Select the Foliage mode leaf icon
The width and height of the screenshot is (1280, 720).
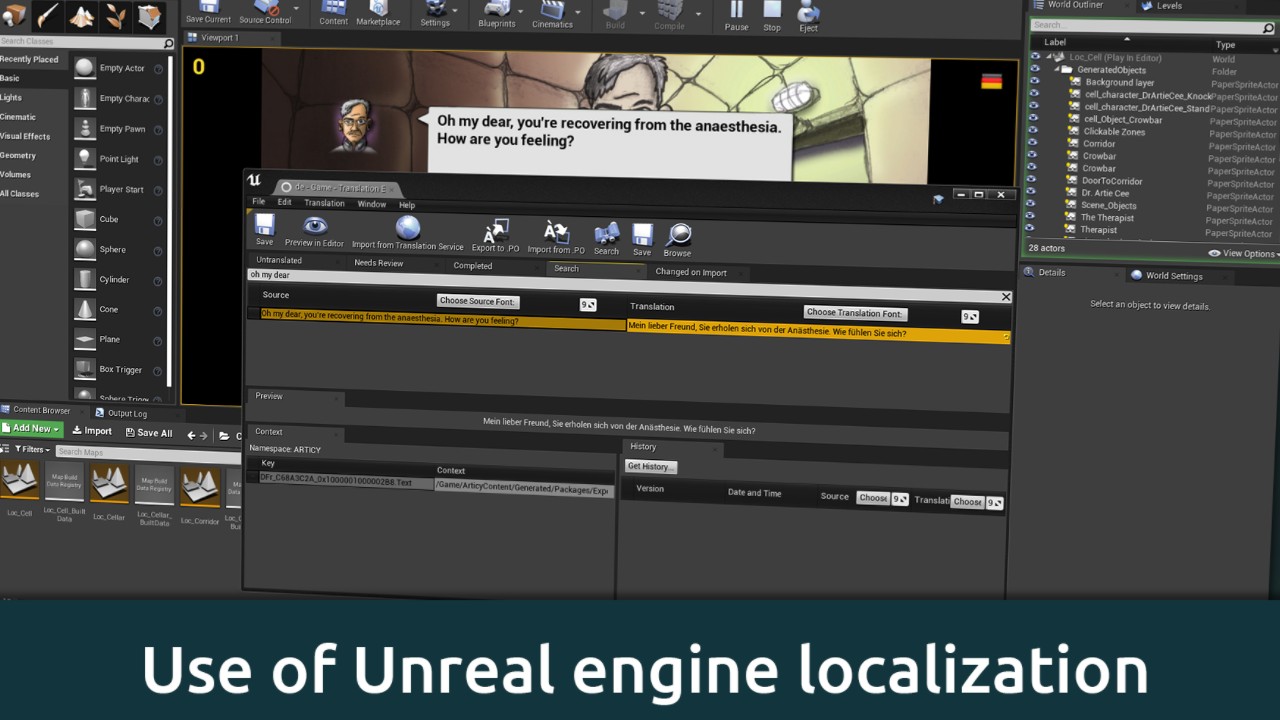(115, 15)
